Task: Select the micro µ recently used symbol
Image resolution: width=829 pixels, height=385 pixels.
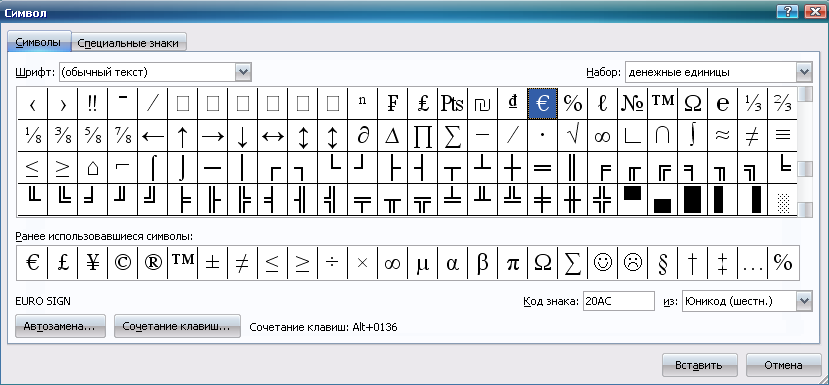Action: 422,263
